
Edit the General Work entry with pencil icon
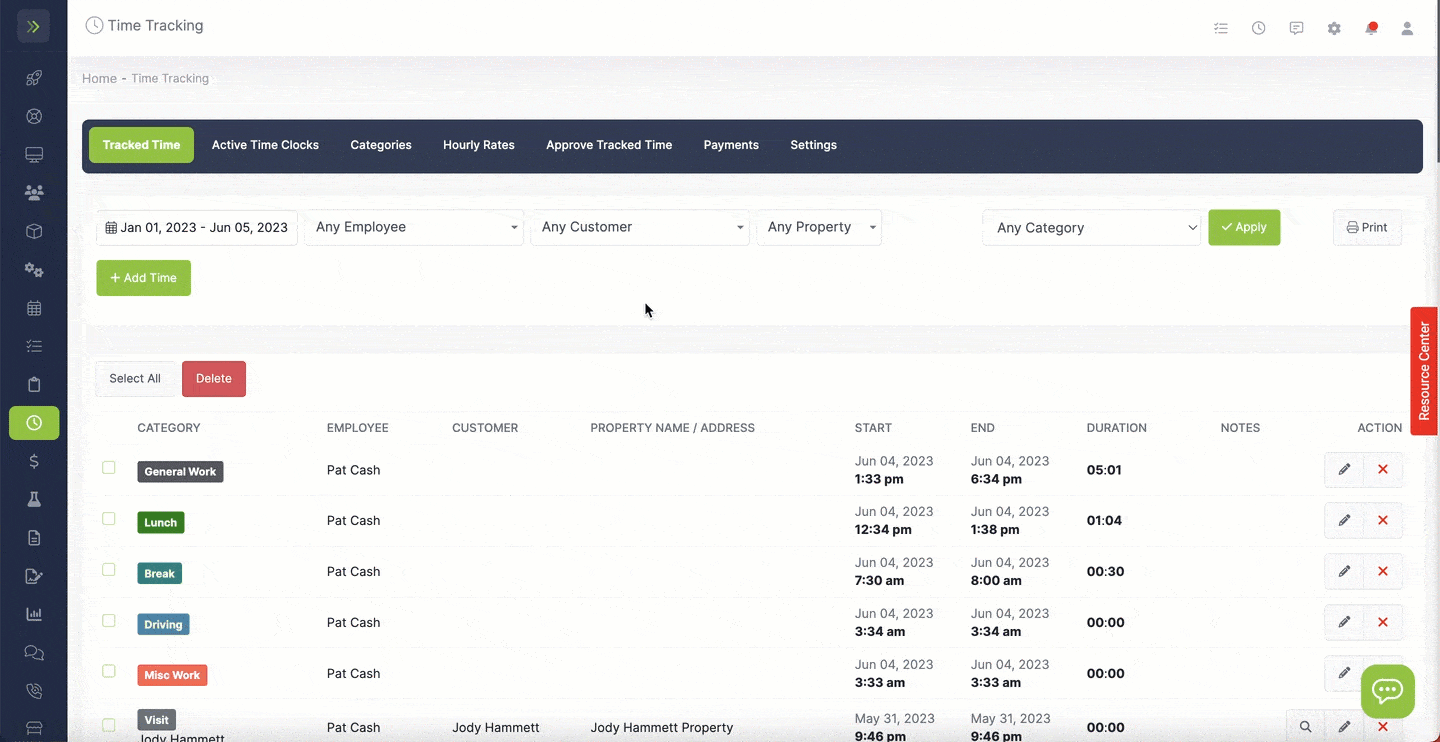(1344, 470)
